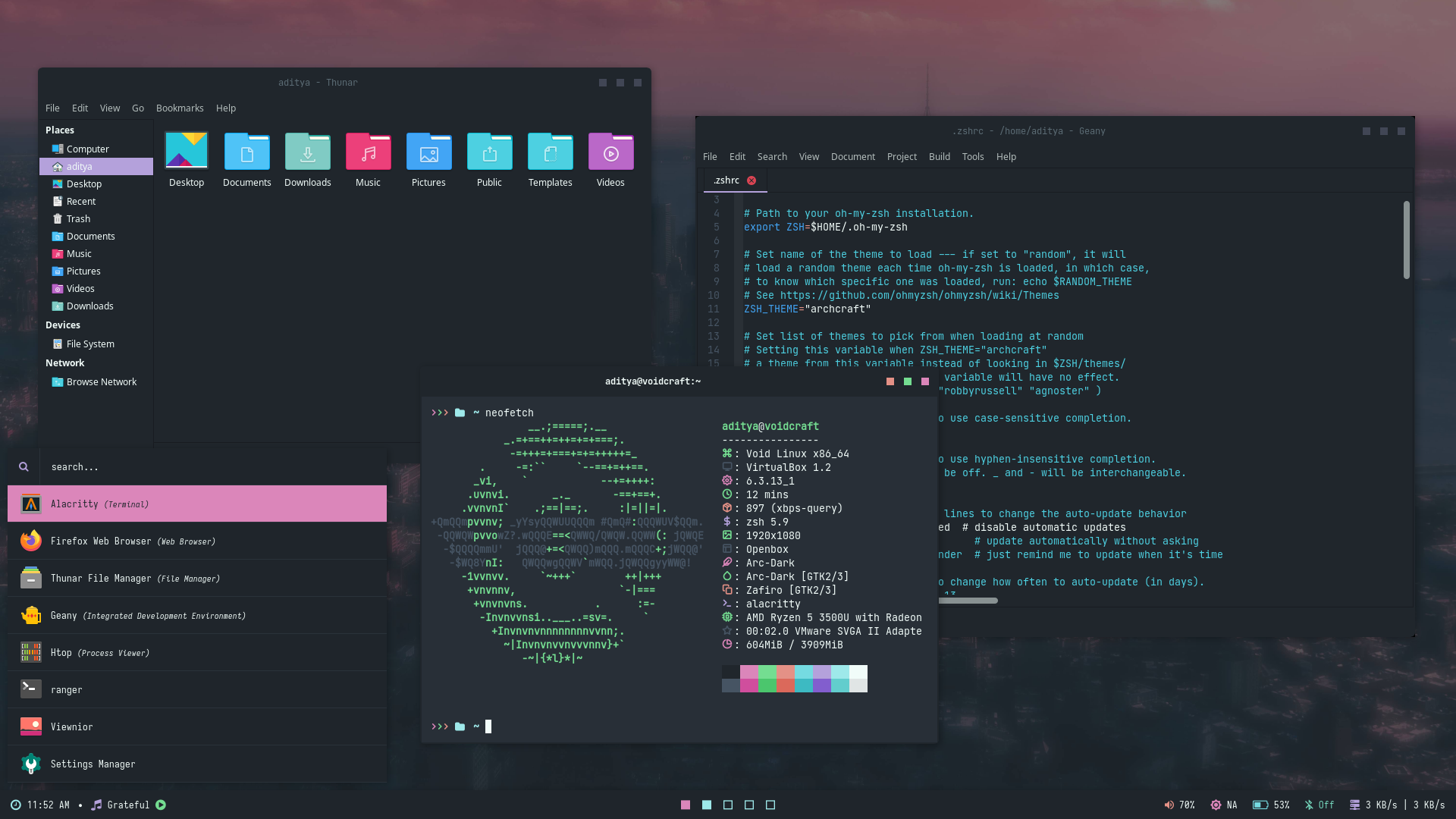The height and width of the screenshot is (819, 1456).
Task: Open the Document menu in Geany
Action: [x=852, y=157]
